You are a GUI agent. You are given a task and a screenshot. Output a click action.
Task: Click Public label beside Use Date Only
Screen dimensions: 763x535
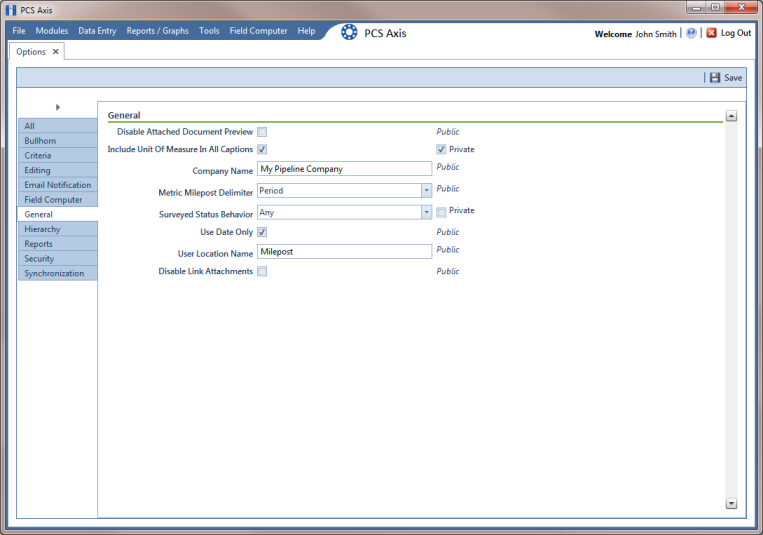tap(448, 232)
